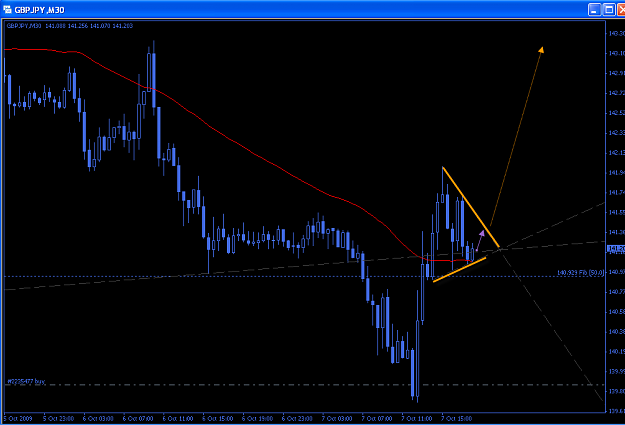The width and height of the screenshot is (625, 425).
Task: Click the 141.74 price scale label
Action: tap(616, 192)
